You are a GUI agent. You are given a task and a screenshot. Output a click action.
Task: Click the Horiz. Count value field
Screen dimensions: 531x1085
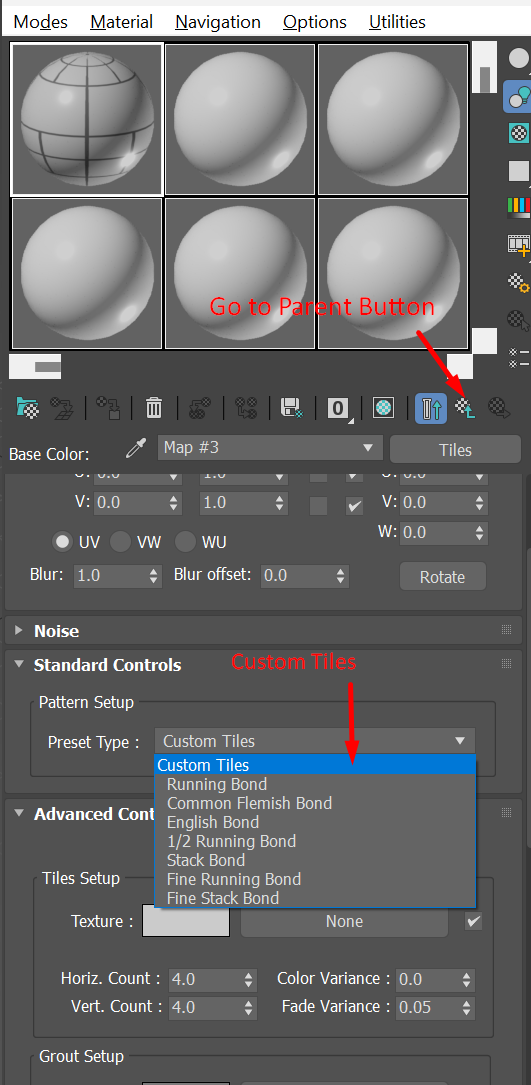206,979
